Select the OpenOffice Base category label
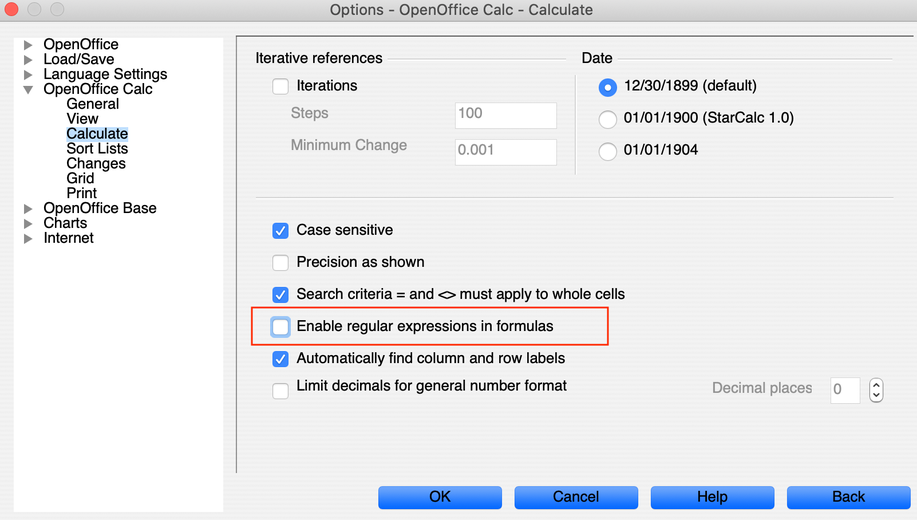This screenshot has width=917, height=520. [x=100, y=208]
